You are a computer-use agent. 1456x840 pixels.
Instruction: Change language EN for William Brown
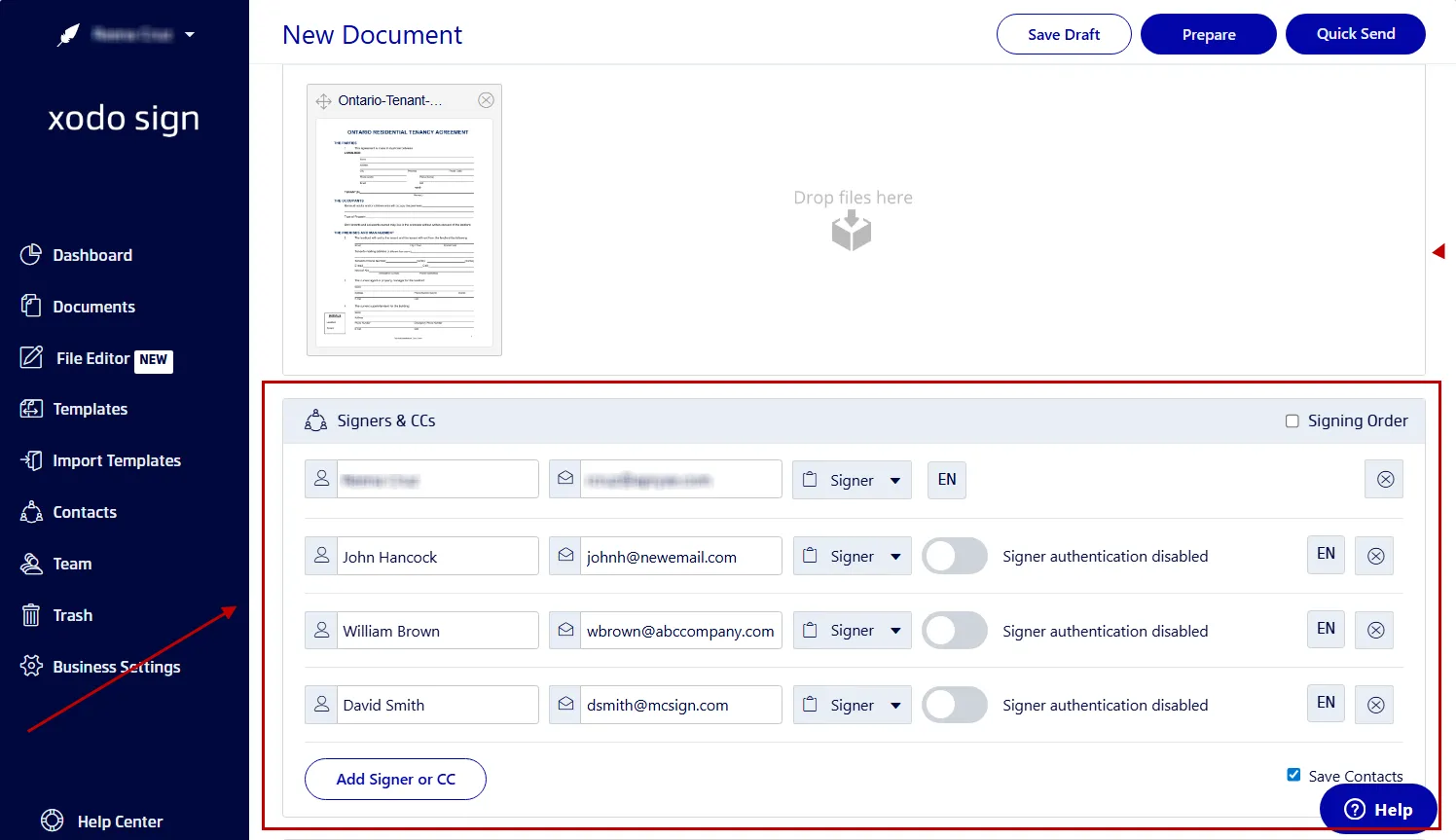click(1326, 629)
